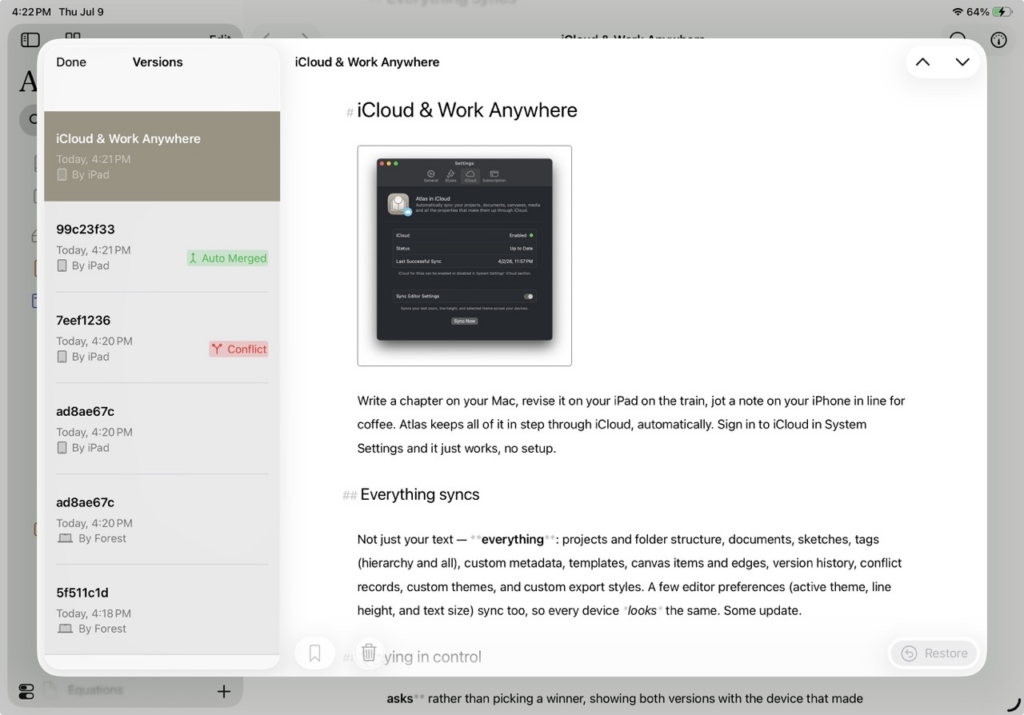The width and height of the screenshot is (1024, 715).
Task: Delete this version with the trash icon
Action: pos(368,652)
